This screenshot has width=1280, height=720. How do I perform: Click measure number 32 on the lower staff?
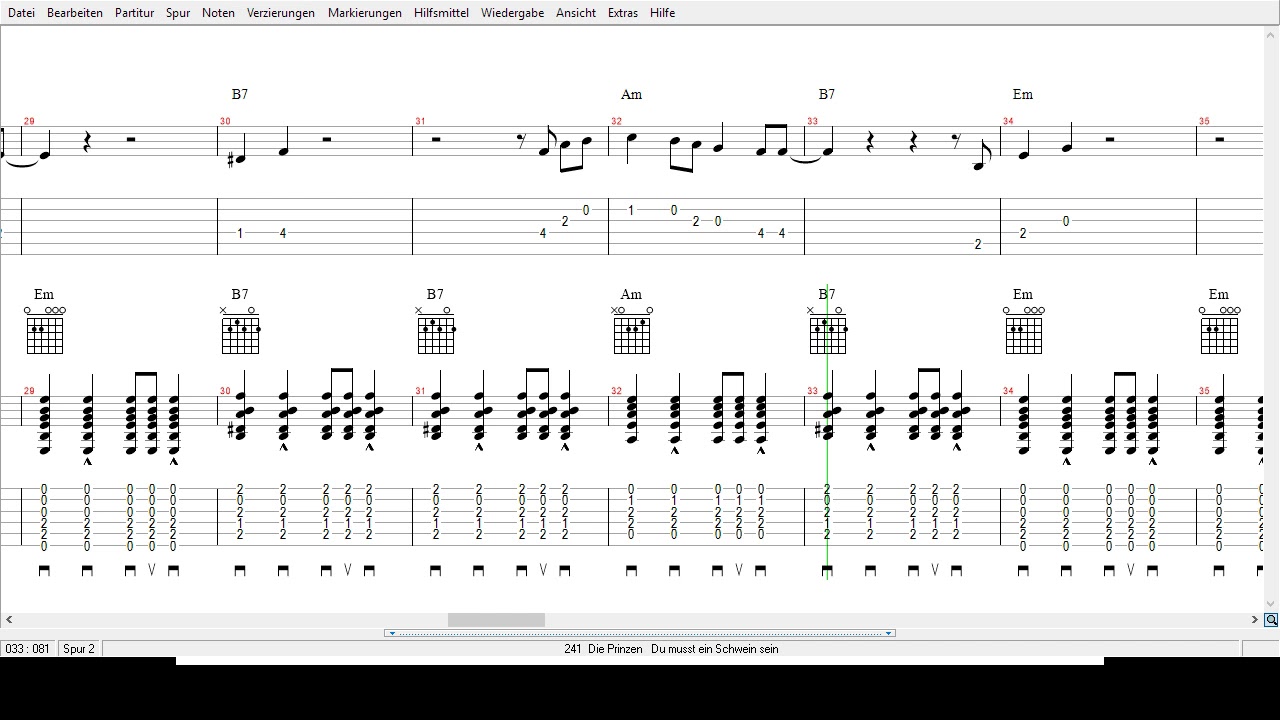[616, 391]
